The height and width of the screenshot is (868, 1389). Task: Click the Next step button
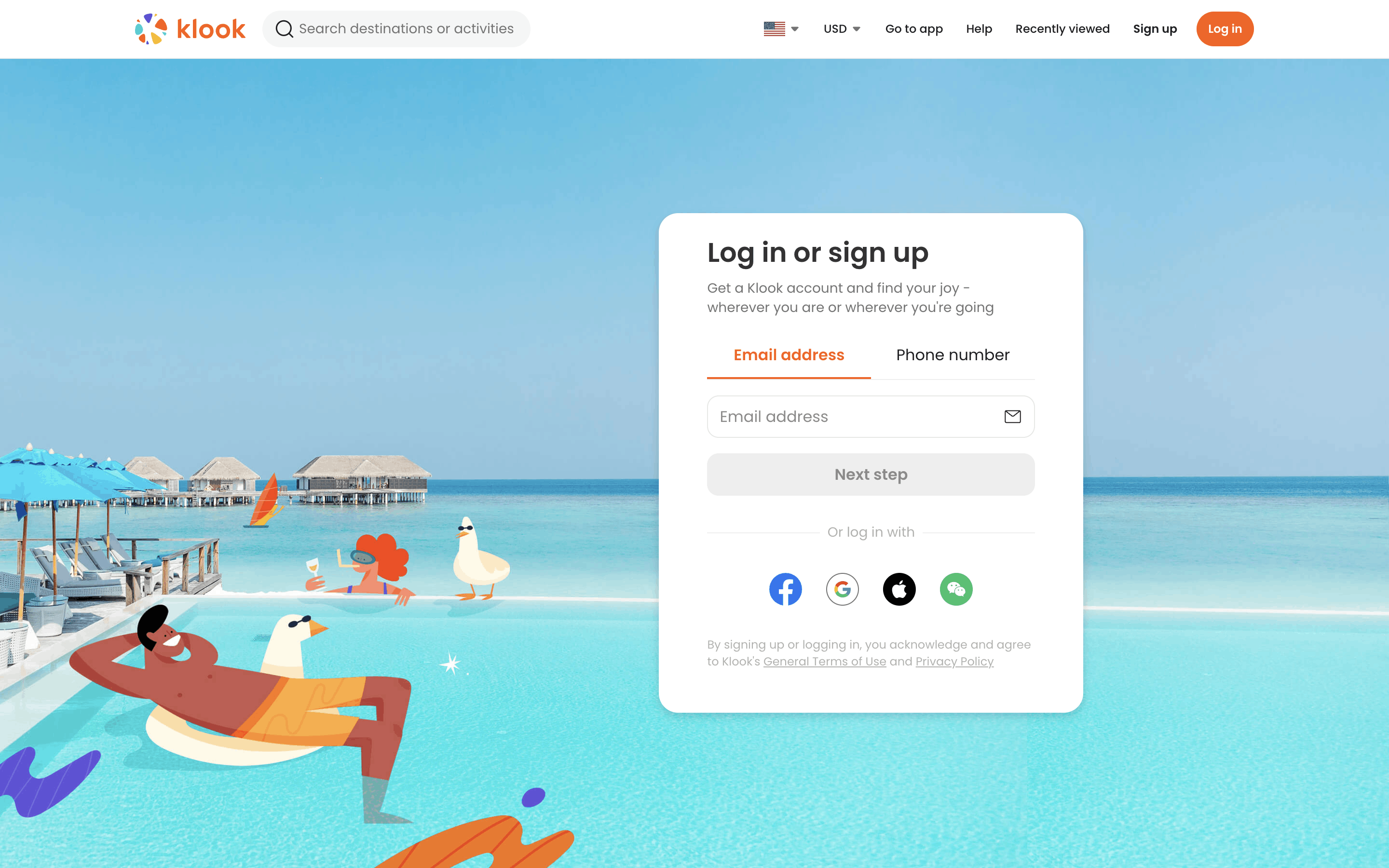871,475
